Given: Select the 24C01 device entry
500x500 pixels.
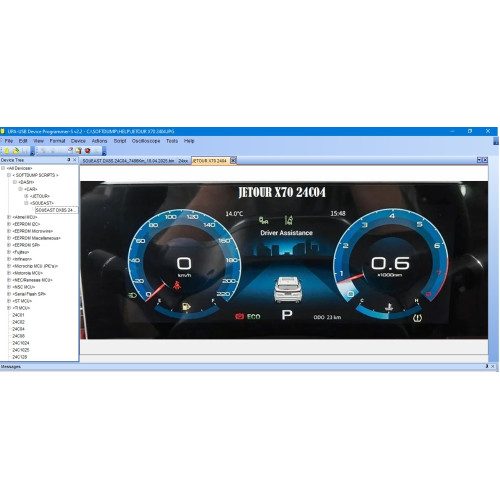Looking at the screenshot, I should [x=18, y=315].
